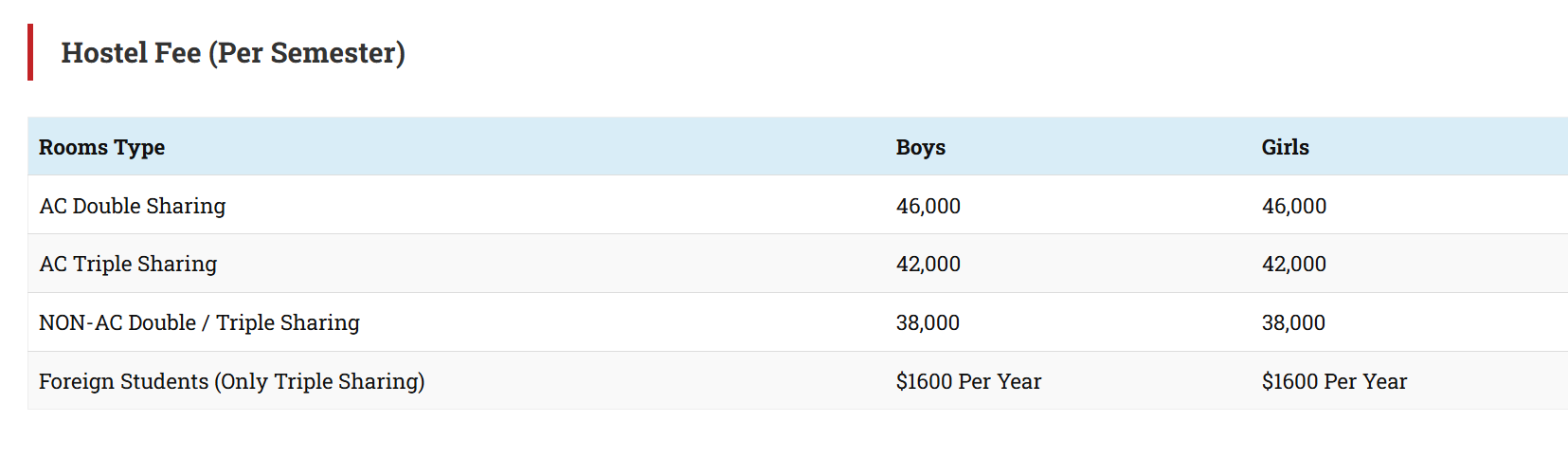Click the Boys fee for AC Double Sharing
The height and width of the screenshot is (458, 1568).
click(x=928, y=206)
